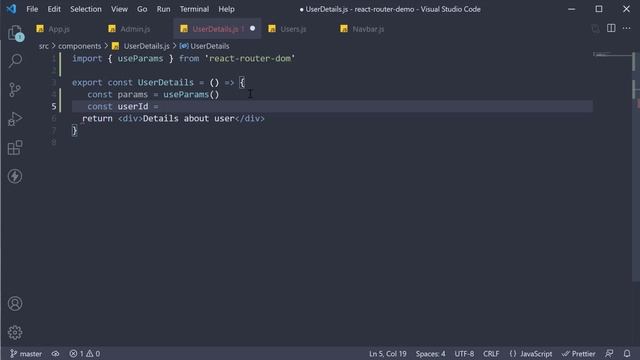Click the eye watch icon in status bar
The width and height of the screenshot is (640, 360).
pyautogui.click(x=56, y=353)
